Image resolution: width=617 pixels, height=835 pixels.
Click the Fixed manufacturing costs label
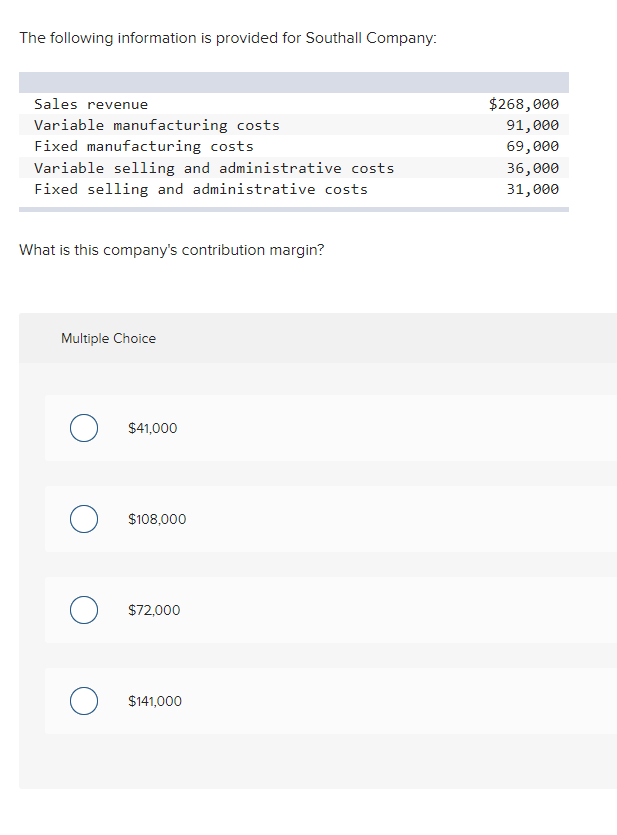[144, 146]
